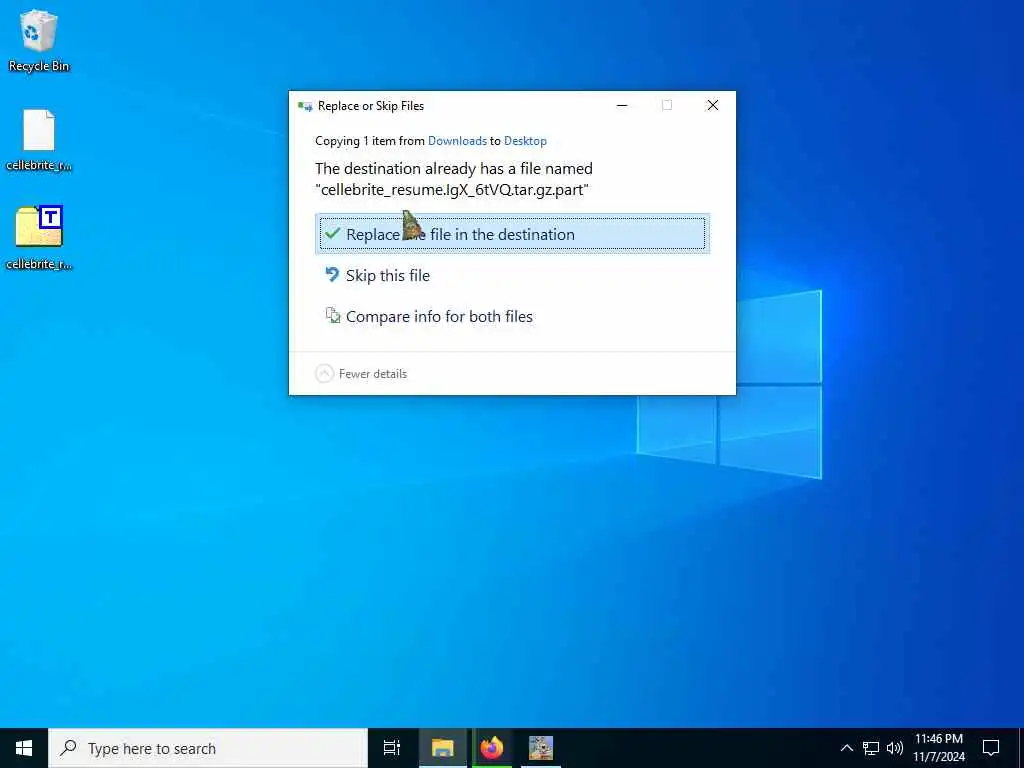1024x768 pixels.
Task: Focus the Type here to search box
Action: tap(208, 748)
